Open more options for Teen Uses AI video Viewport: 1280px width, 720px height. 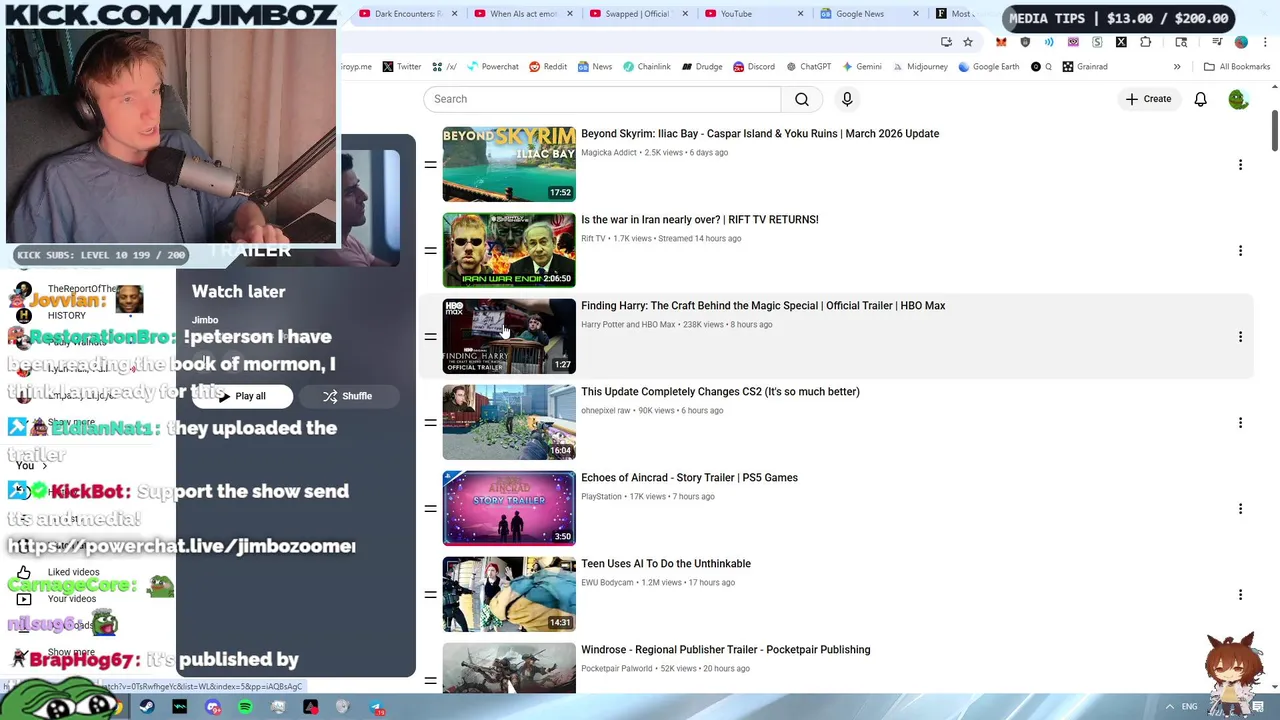pos(1240,594)
